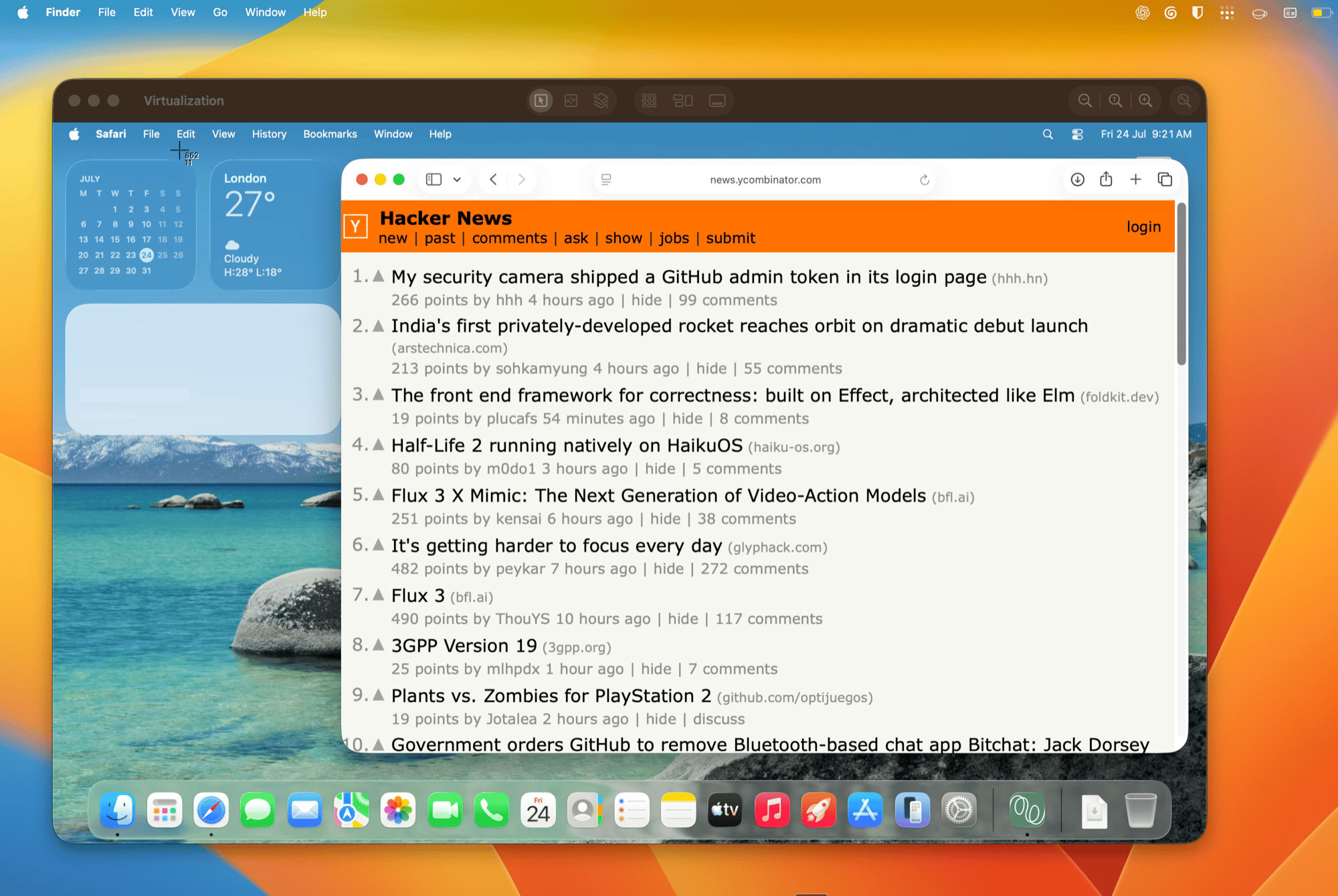Screen dimensions: 1338x896
Task: Upvote the 3GPP Version 19 story
Action: tap(378, 644)
